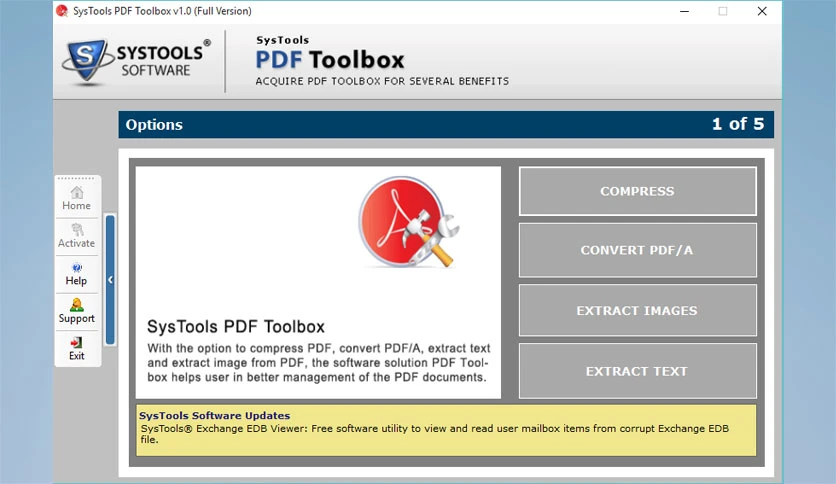Close the PDF Toolbox window
This screenshot has width=836, height=484.
tap(762, 11)
